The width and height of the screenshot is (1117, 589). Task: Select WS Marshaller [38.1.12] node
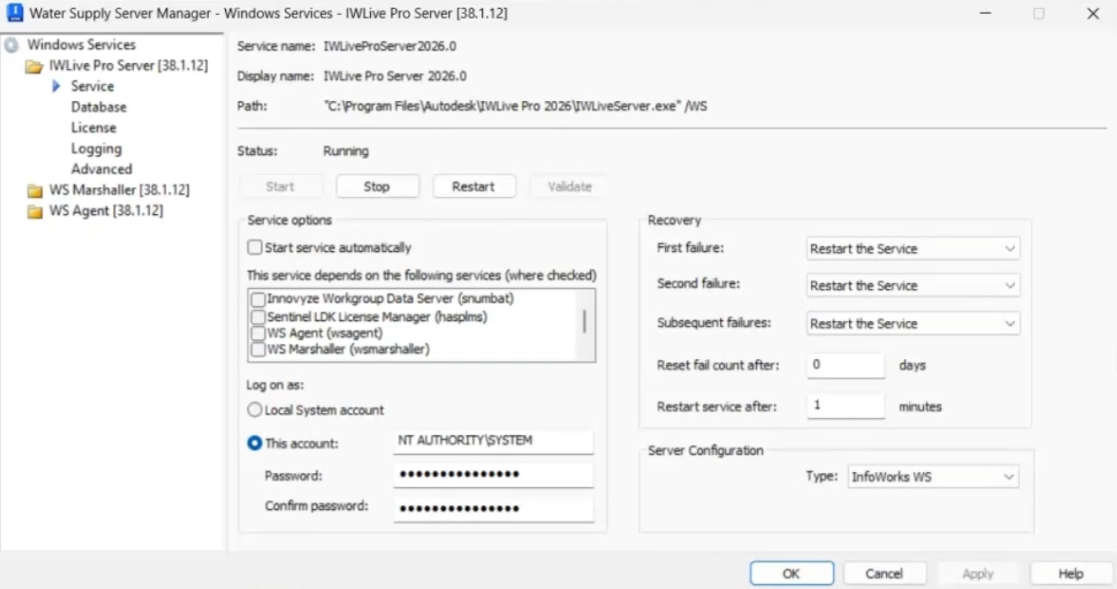(x=119, y=189)
